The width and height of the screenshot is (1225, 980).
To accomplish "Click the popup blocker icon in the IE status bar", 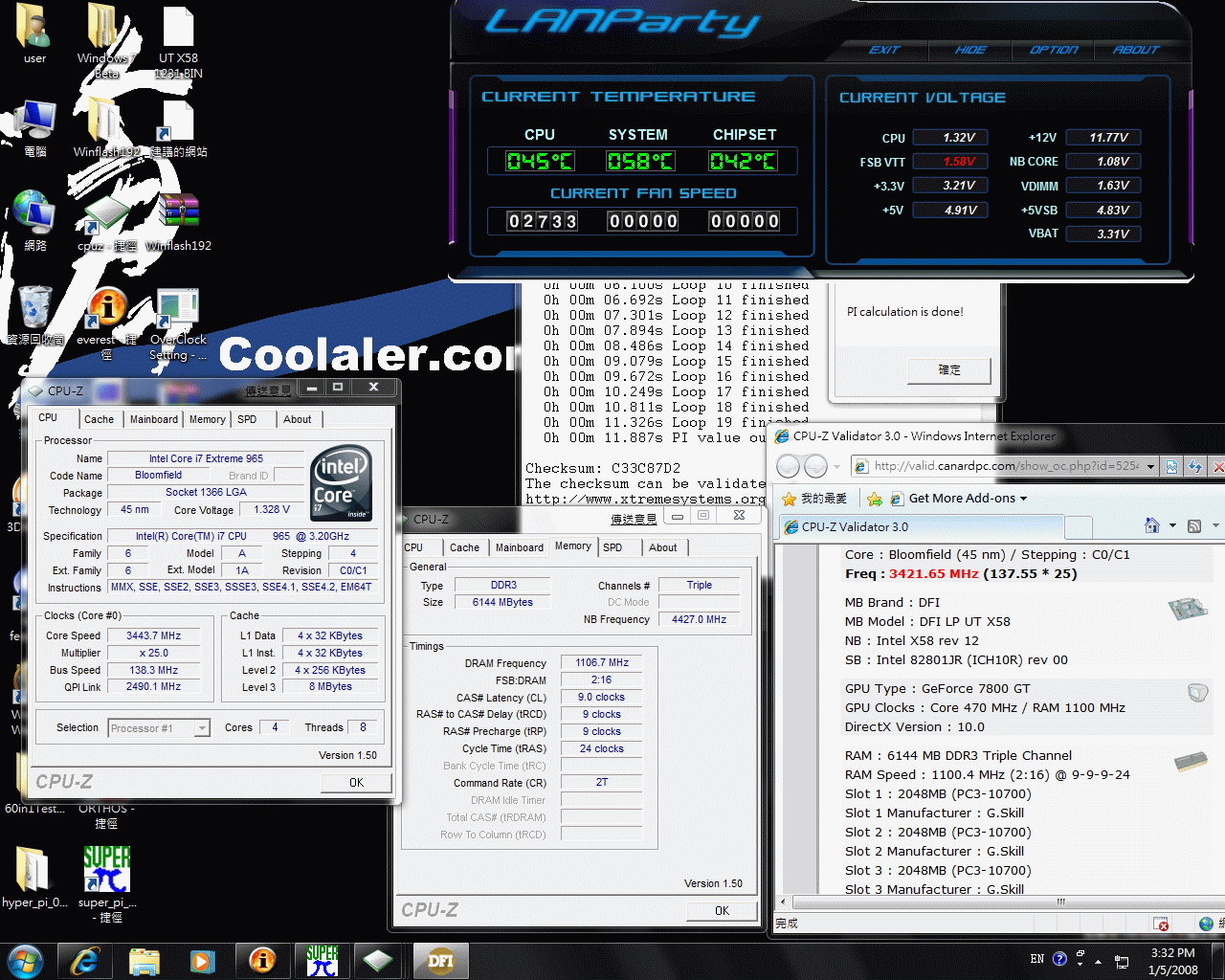I will (x=1161, y=924).
